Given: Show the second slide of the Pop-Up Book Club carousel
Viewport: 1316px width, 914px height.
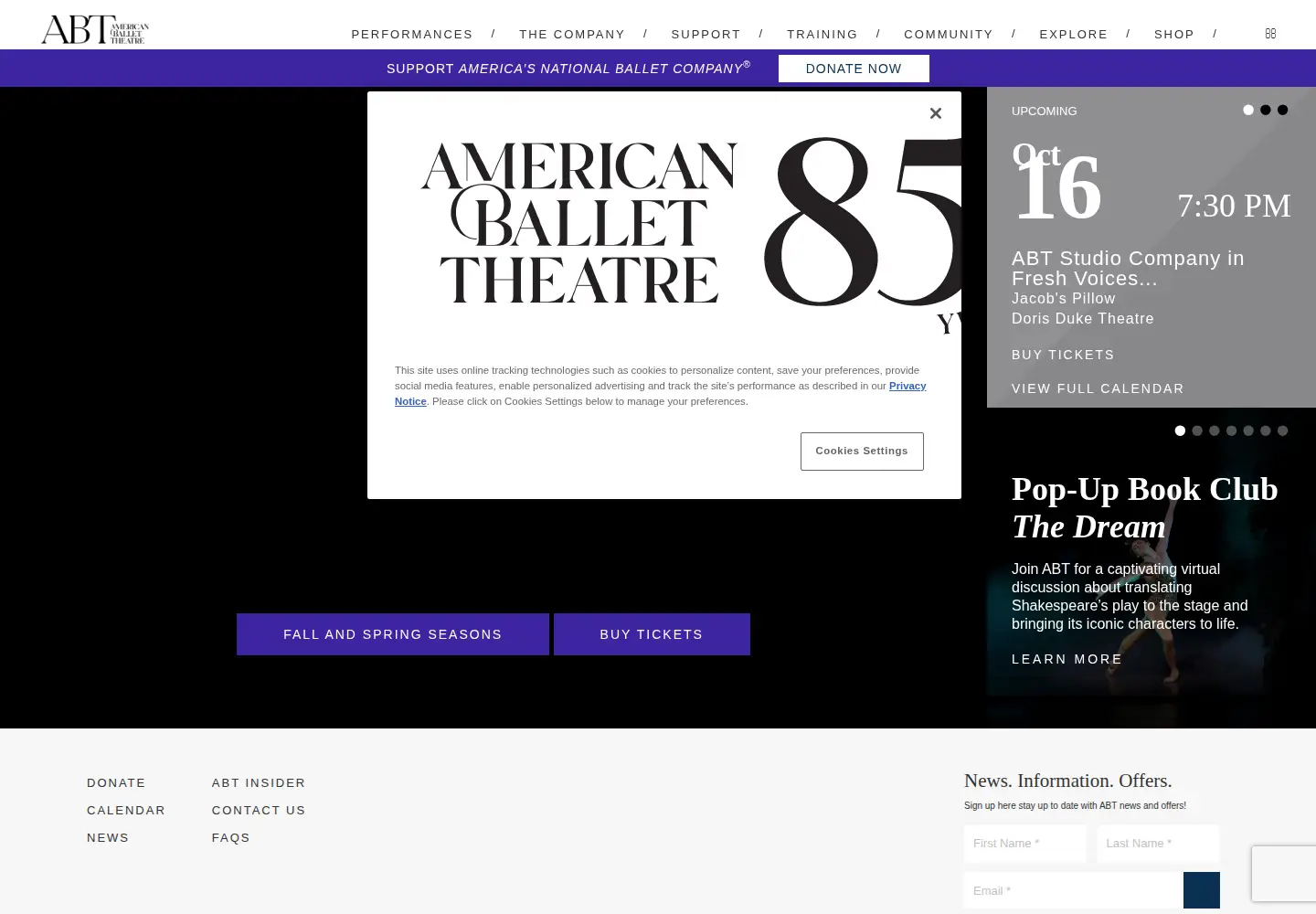Looking at the screenshot, I should (1197, 430).
